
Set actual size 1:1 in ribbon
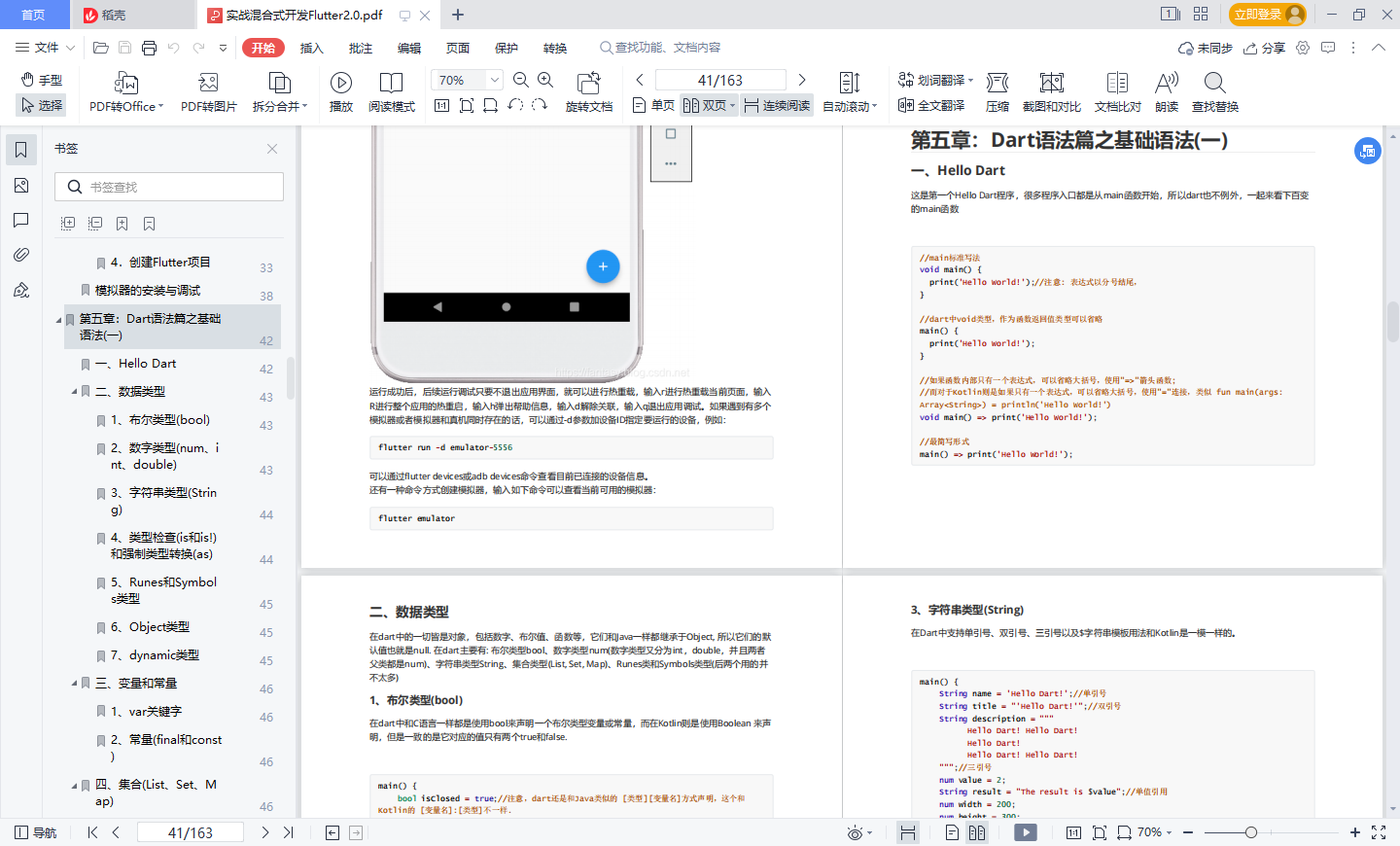pyautogui.click(x=441, y=105)
